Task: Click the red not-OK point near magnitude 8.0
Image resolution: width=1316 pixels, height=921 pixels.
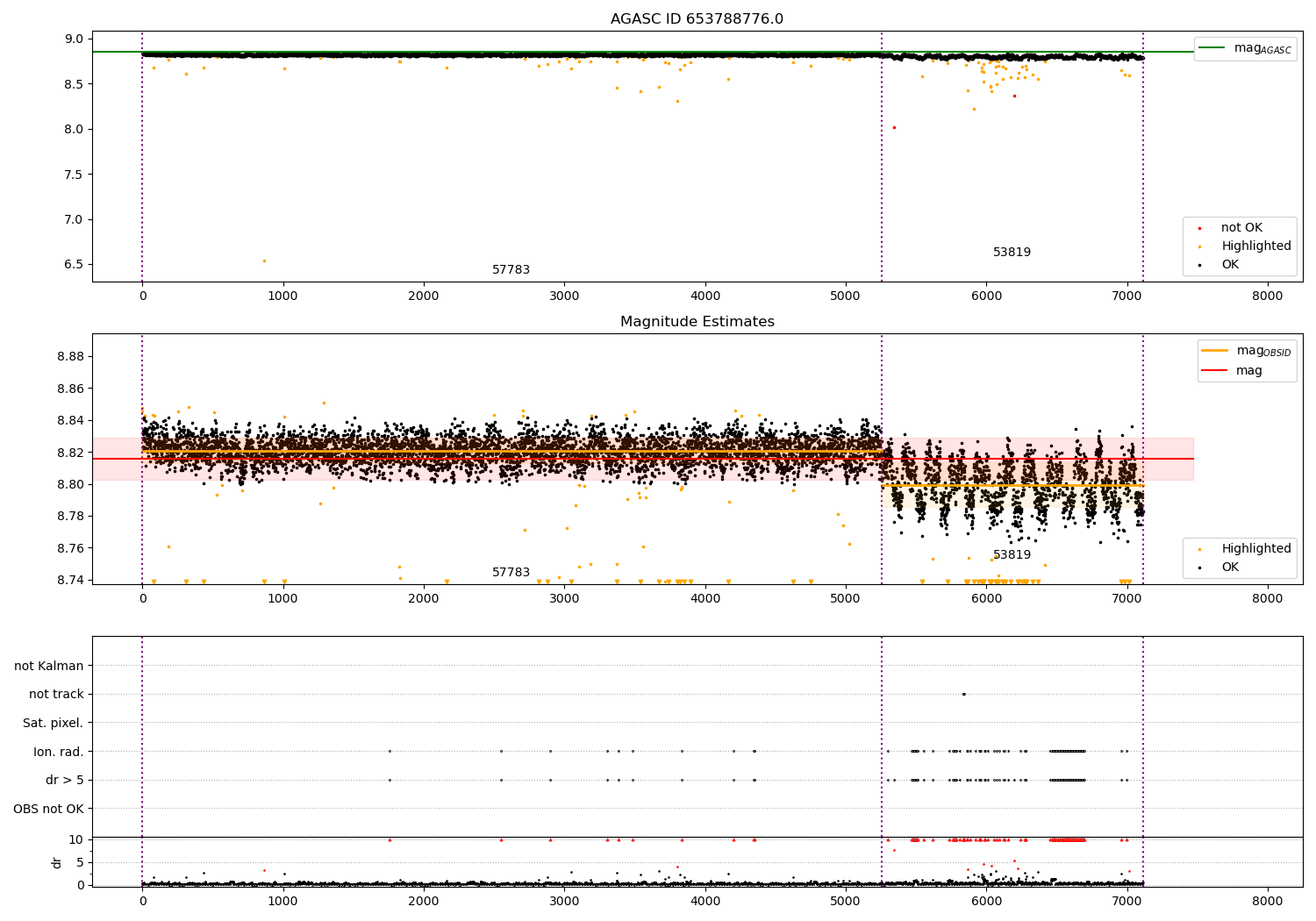Action: pyautogui.click(x=894, y=127)
